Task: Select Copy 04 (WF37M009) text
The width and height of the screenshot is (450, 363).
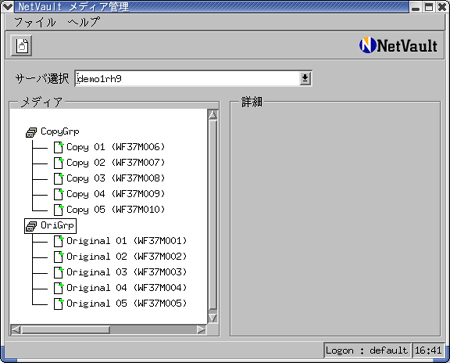Action: coord(116,194)
